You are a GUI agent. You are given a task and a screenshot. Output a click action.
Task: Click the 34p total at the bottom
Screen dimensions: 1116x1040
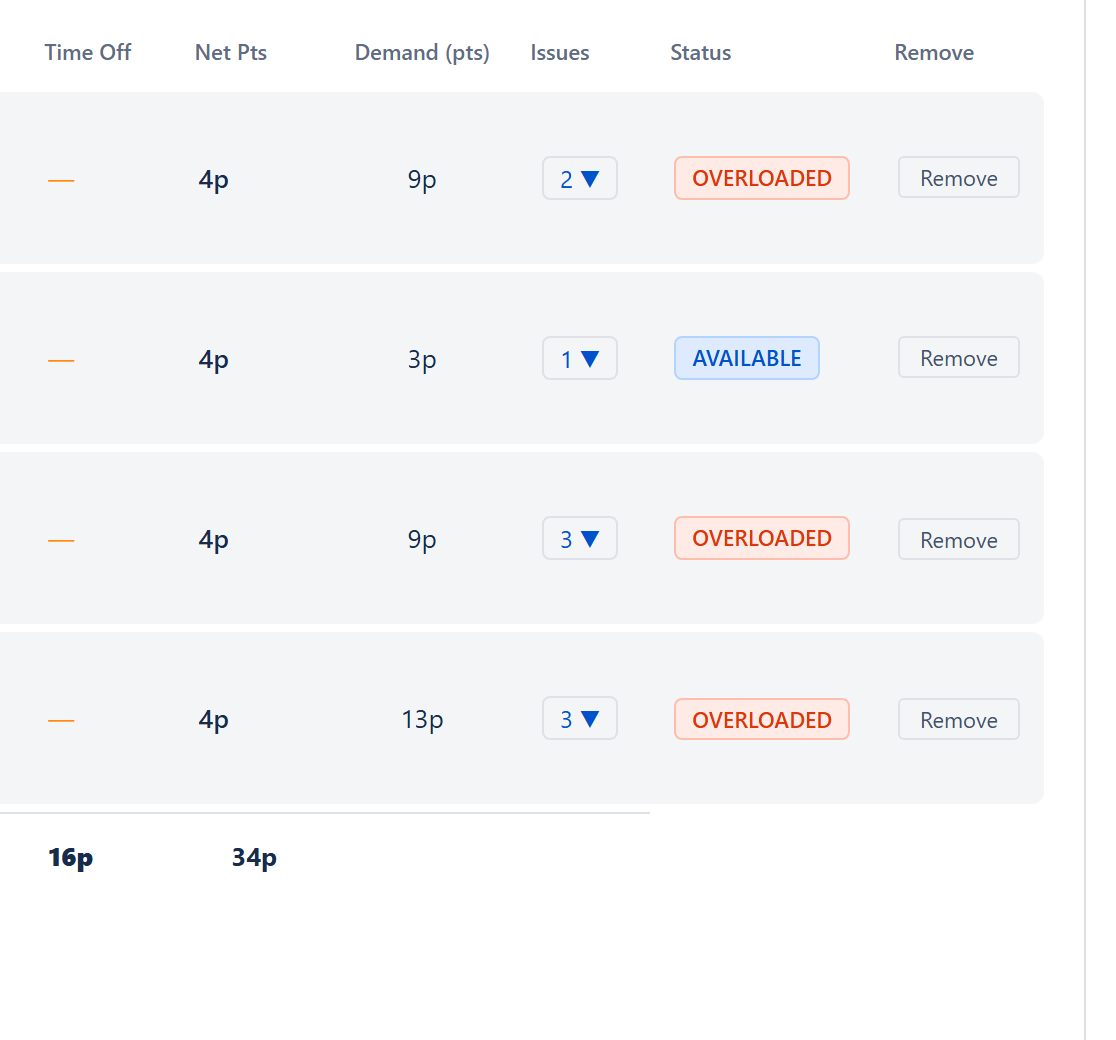(x=254, y=858)
